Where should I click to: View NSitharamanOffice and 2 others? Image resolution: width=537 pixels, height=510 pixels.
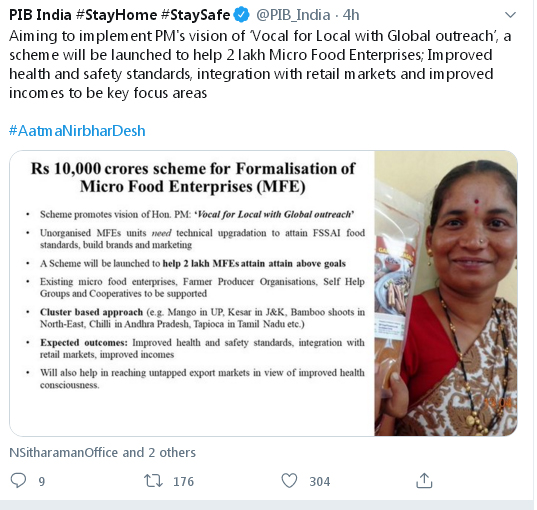click(x=102, y=452)
